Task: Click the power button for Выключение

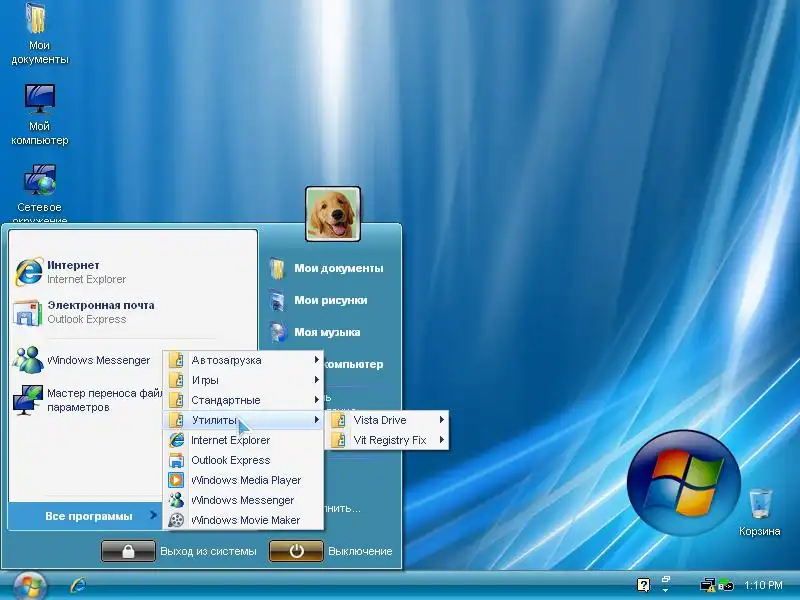Action: point(296,551)
